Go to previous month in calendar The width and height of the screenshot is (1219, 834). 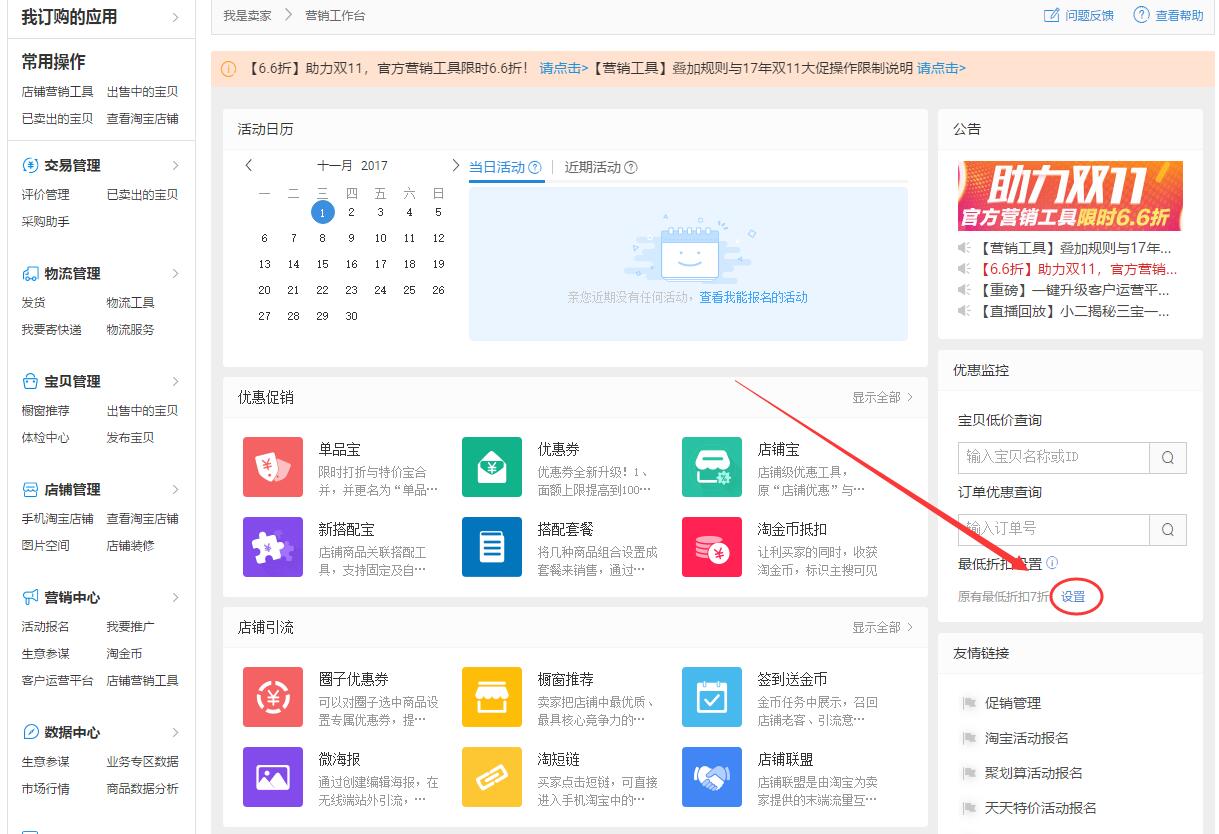[x=249, y=166]
